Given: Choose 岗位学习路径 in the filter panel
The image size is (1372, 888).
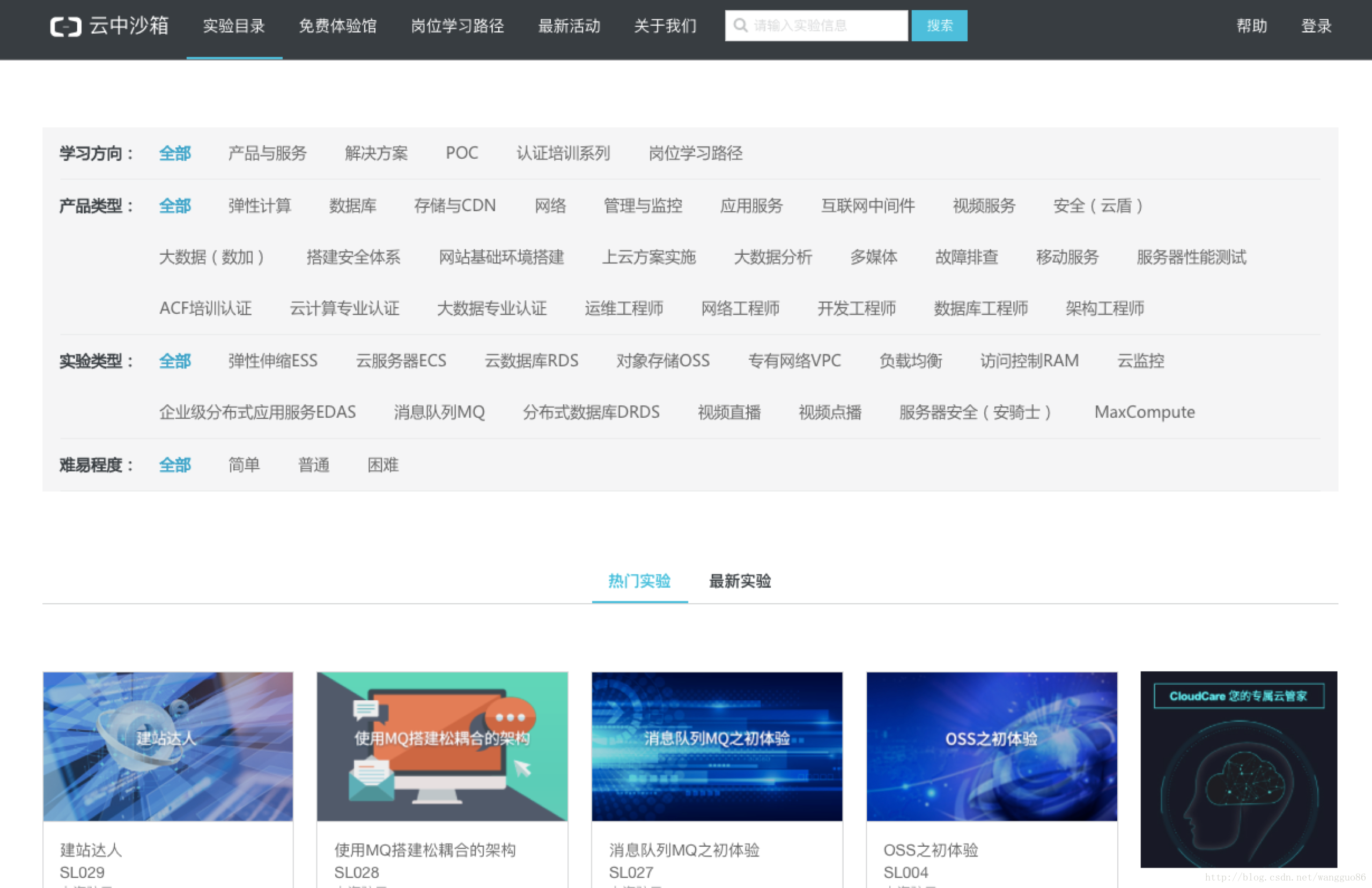Looking at the screenshot, I should [696, 153].
